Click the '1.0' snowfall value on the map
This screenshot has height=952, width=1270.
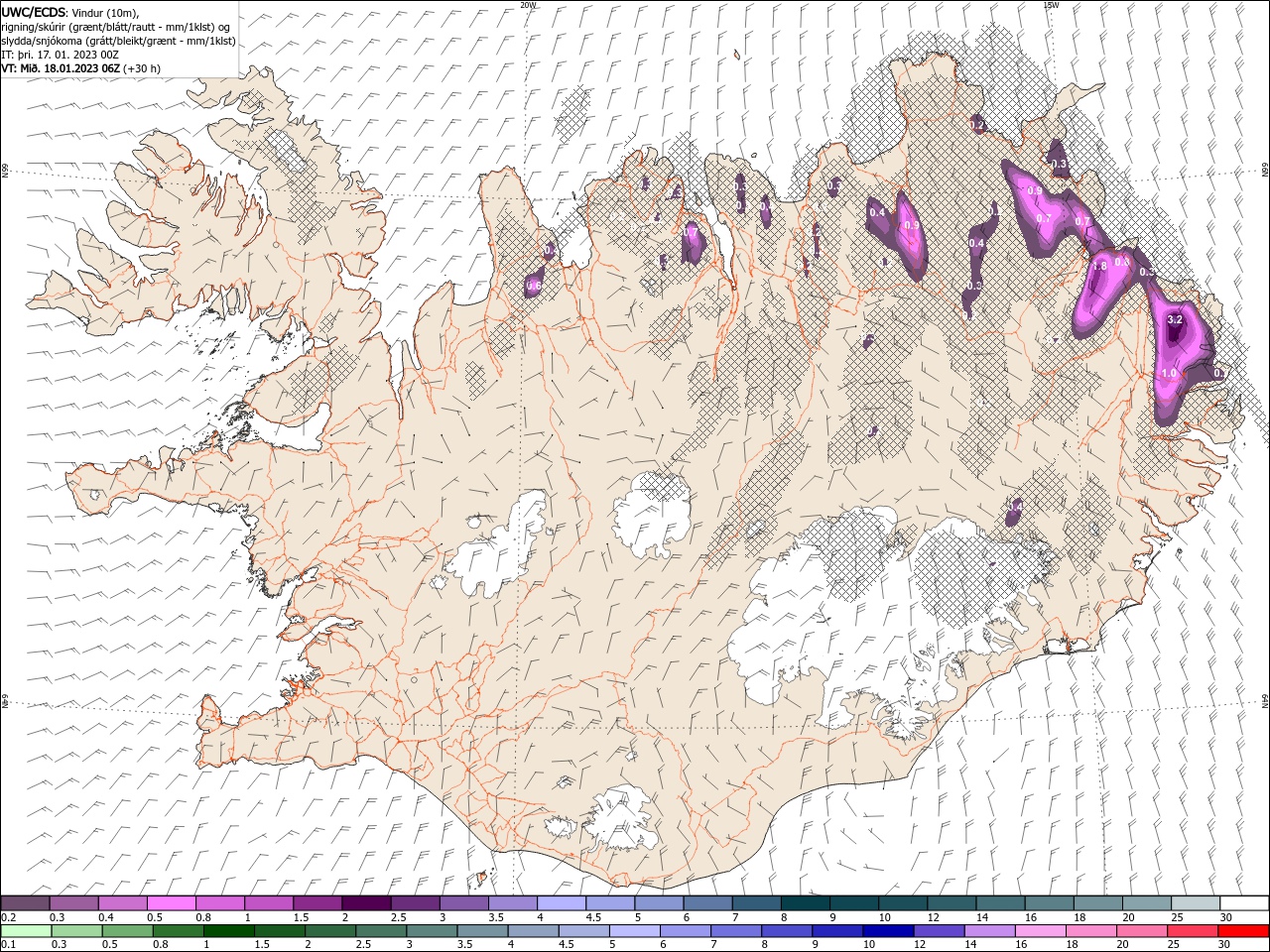tap(1169, 373)
